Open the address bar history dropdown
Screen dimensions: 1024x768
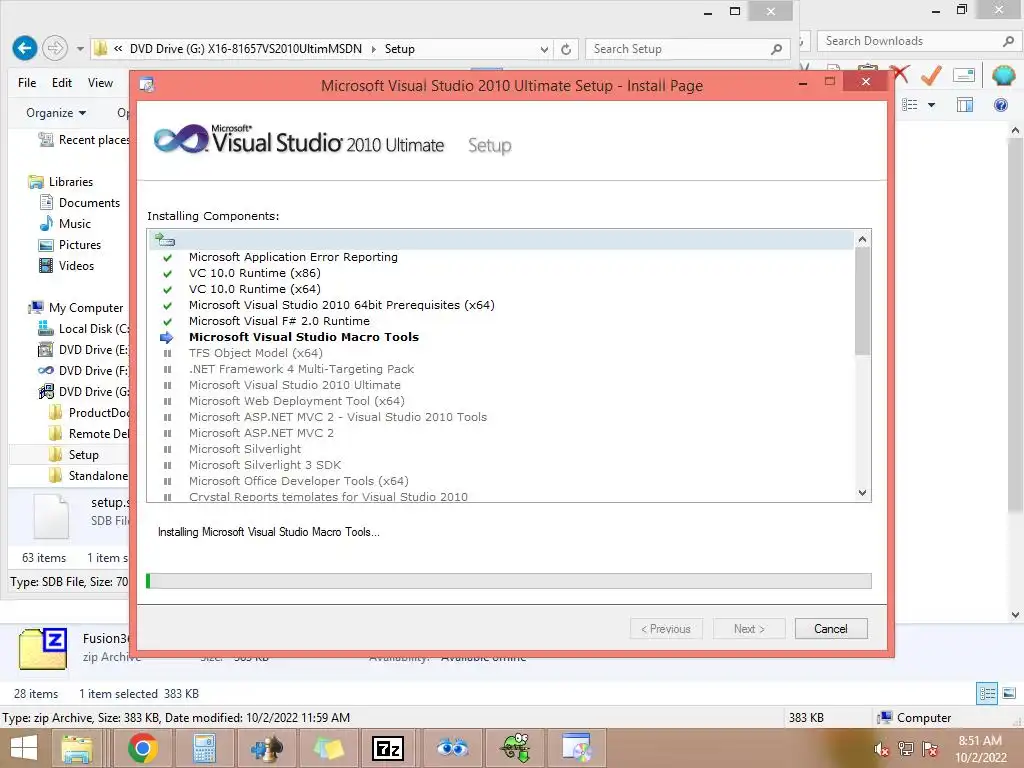tap(544, 49)
